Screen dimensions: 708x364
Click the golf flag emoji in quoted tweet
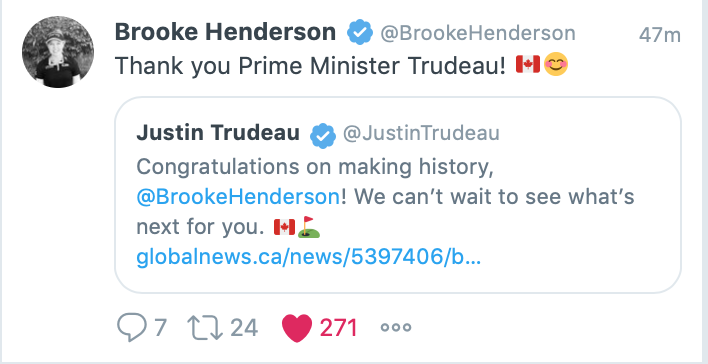coord(309,227)
